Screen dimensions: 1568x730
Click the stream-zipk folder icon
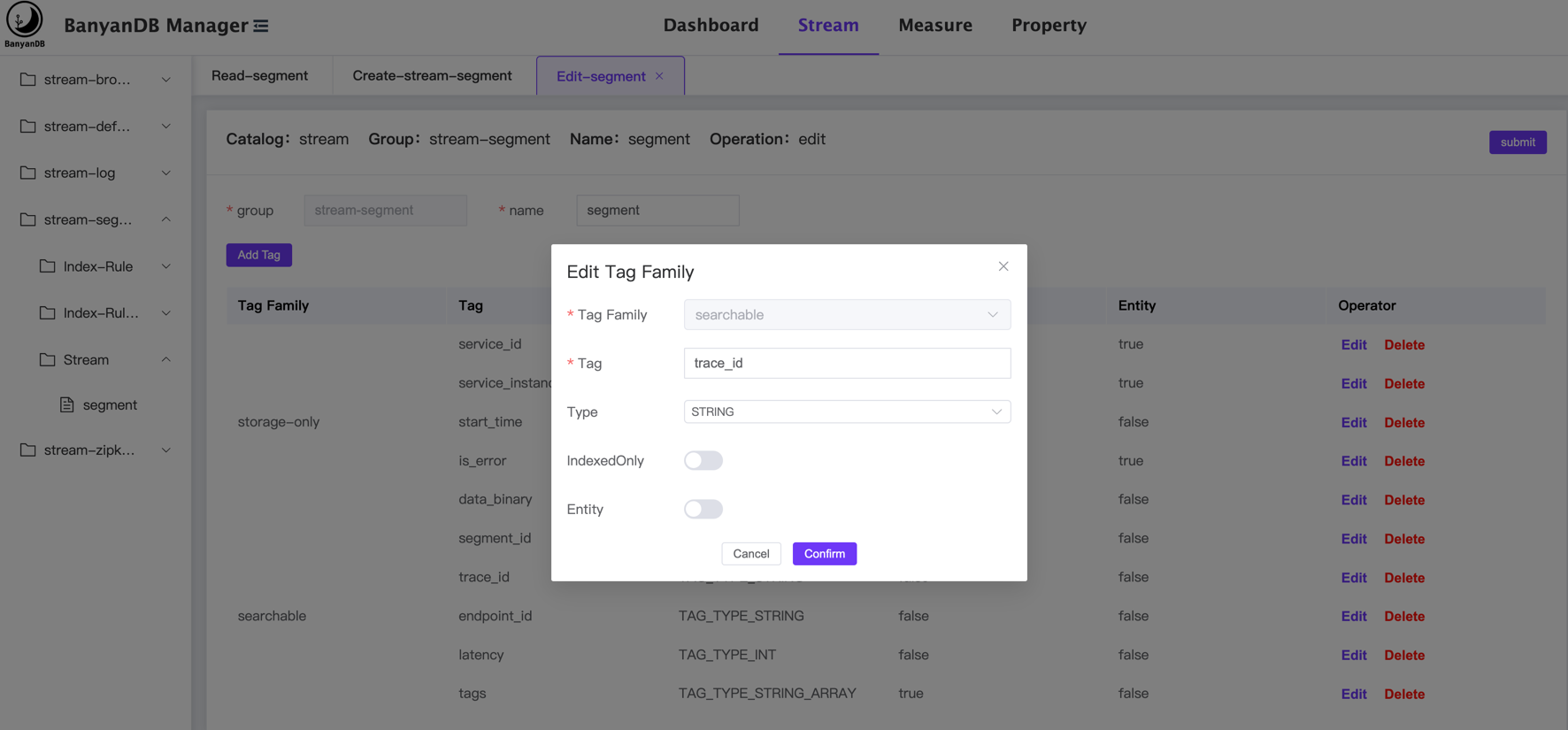tap(28, 450)
